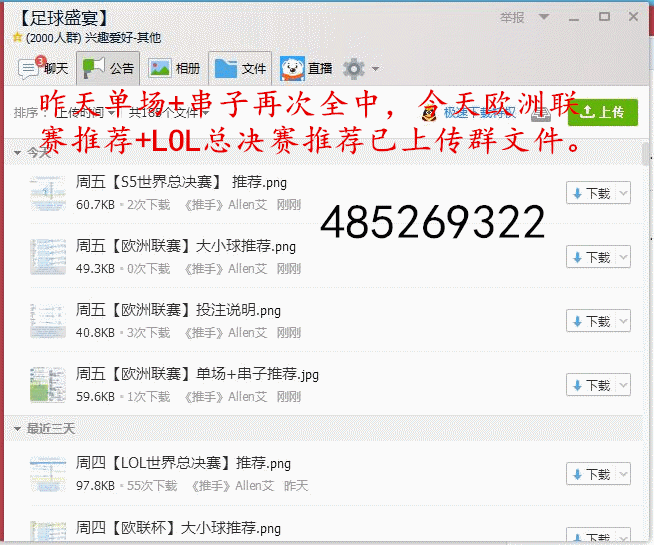The width and height of the screenshot is (654, 545).
Task: Open thumbnail of S5世界总决赛 推荐.png
Action: click(x=48, y=193)
